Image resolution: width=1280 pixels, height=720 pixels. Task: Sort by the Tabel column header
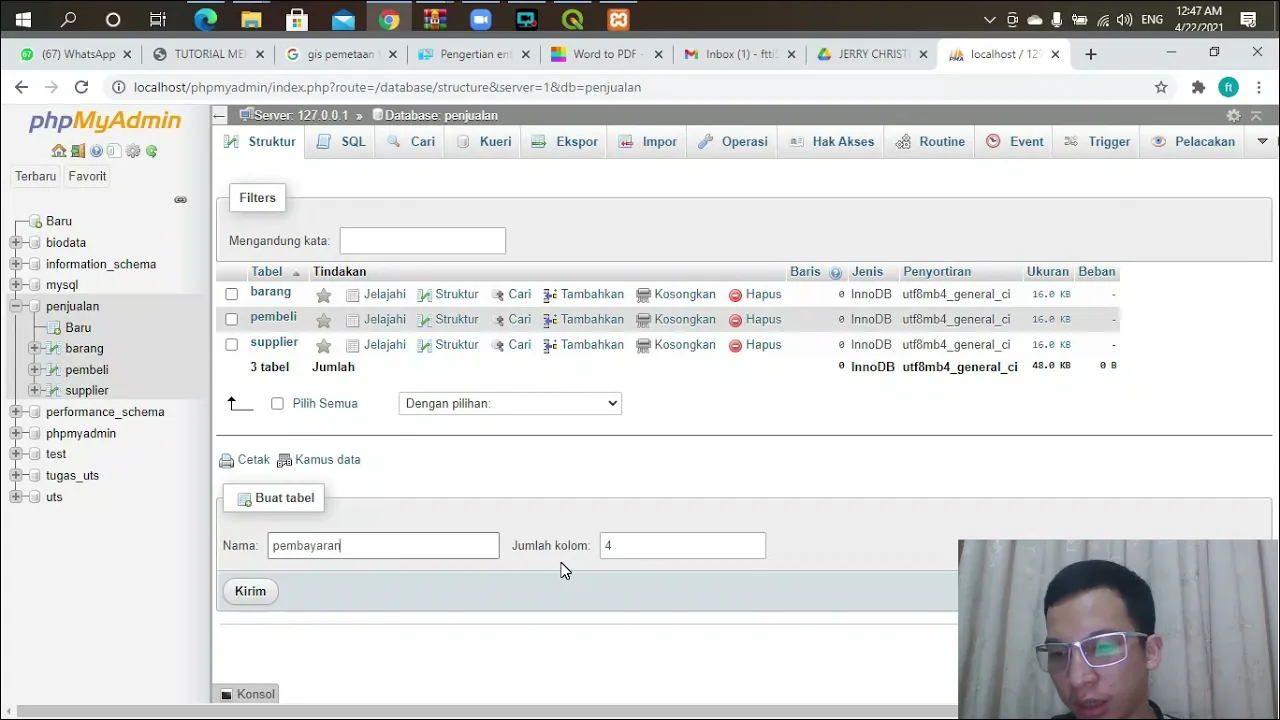tap(267, 272)
